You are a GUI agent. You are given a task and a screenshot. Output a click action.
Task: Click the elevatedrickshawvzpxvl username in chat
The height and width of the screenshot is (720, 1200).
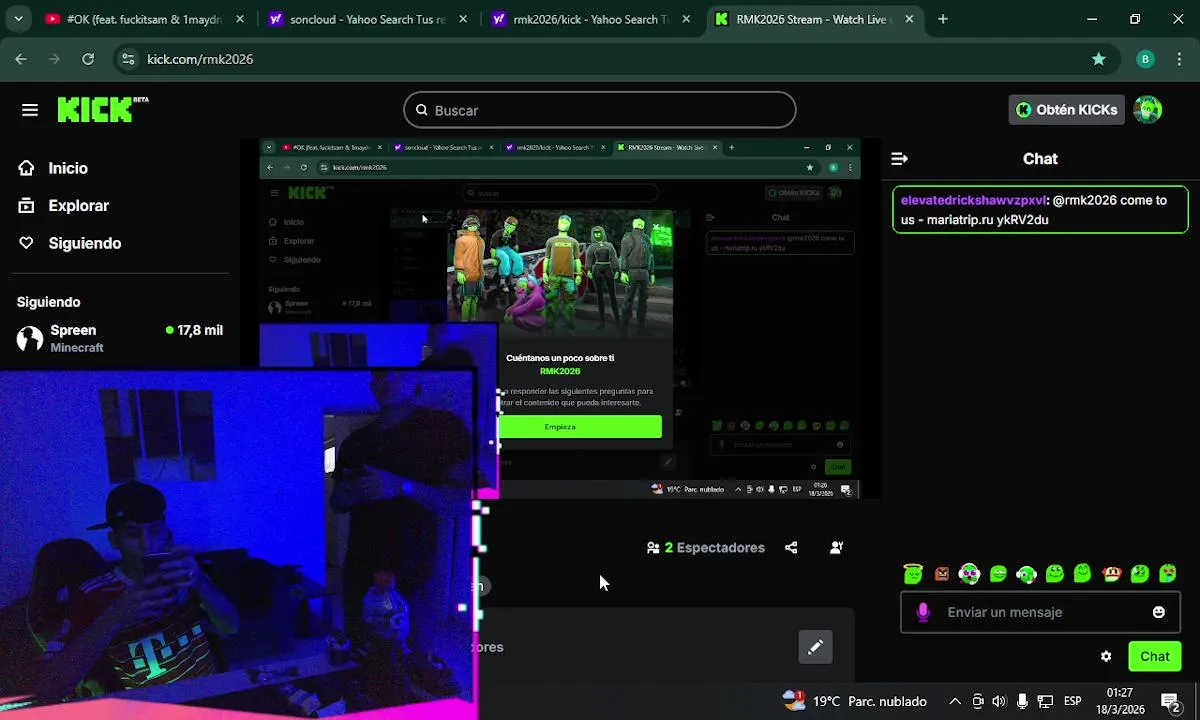coord(973,200)
